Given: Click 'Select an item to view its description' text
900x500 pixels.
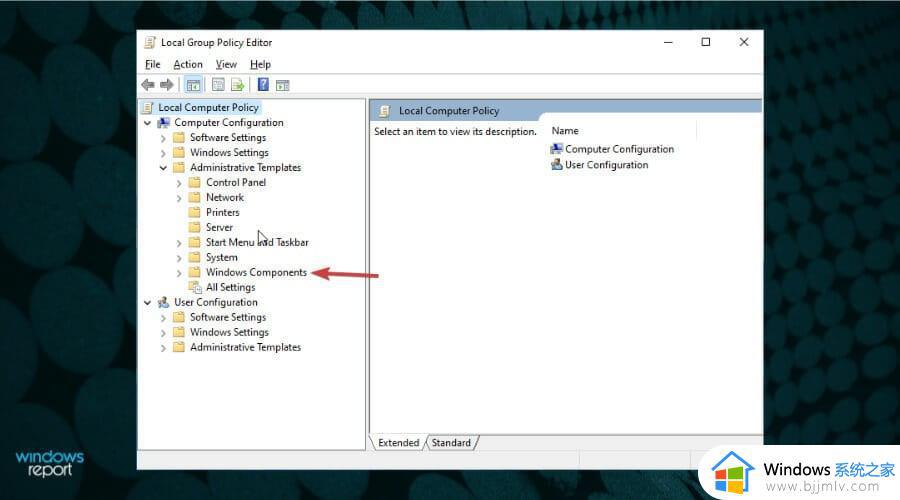Looking at the screenshot, I should pyautogui.click(x=455, y=131).
